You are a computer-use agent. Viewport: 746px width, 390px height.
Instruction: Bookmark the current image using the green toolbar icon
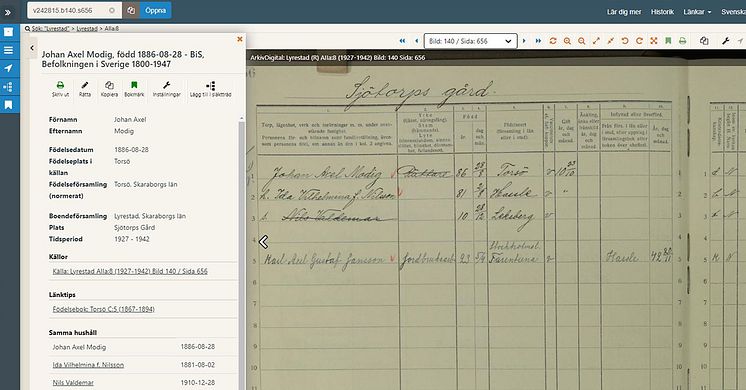click(x=668, y=41)
